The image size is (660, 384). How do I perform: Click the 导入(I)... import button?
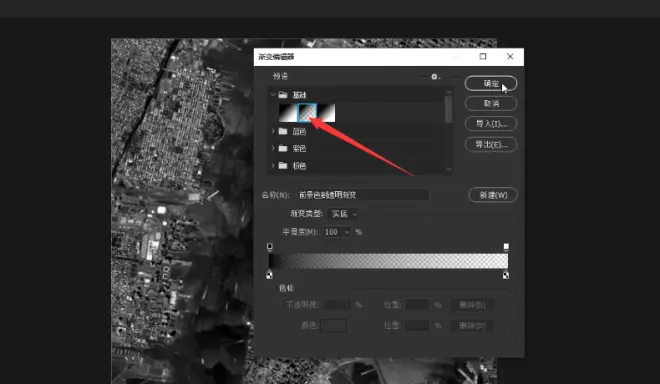491,124
